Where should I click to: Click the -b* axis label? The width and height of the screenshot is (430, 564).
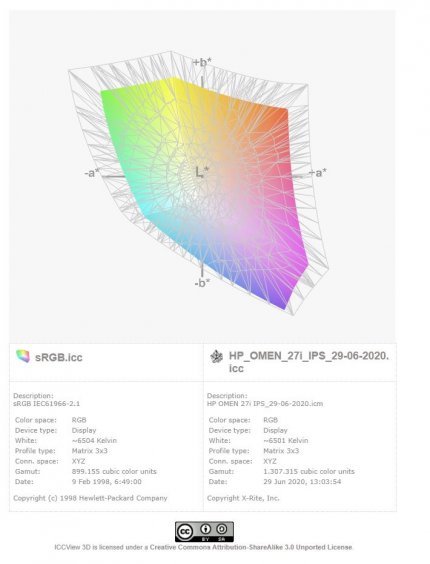tap(202, 283)
